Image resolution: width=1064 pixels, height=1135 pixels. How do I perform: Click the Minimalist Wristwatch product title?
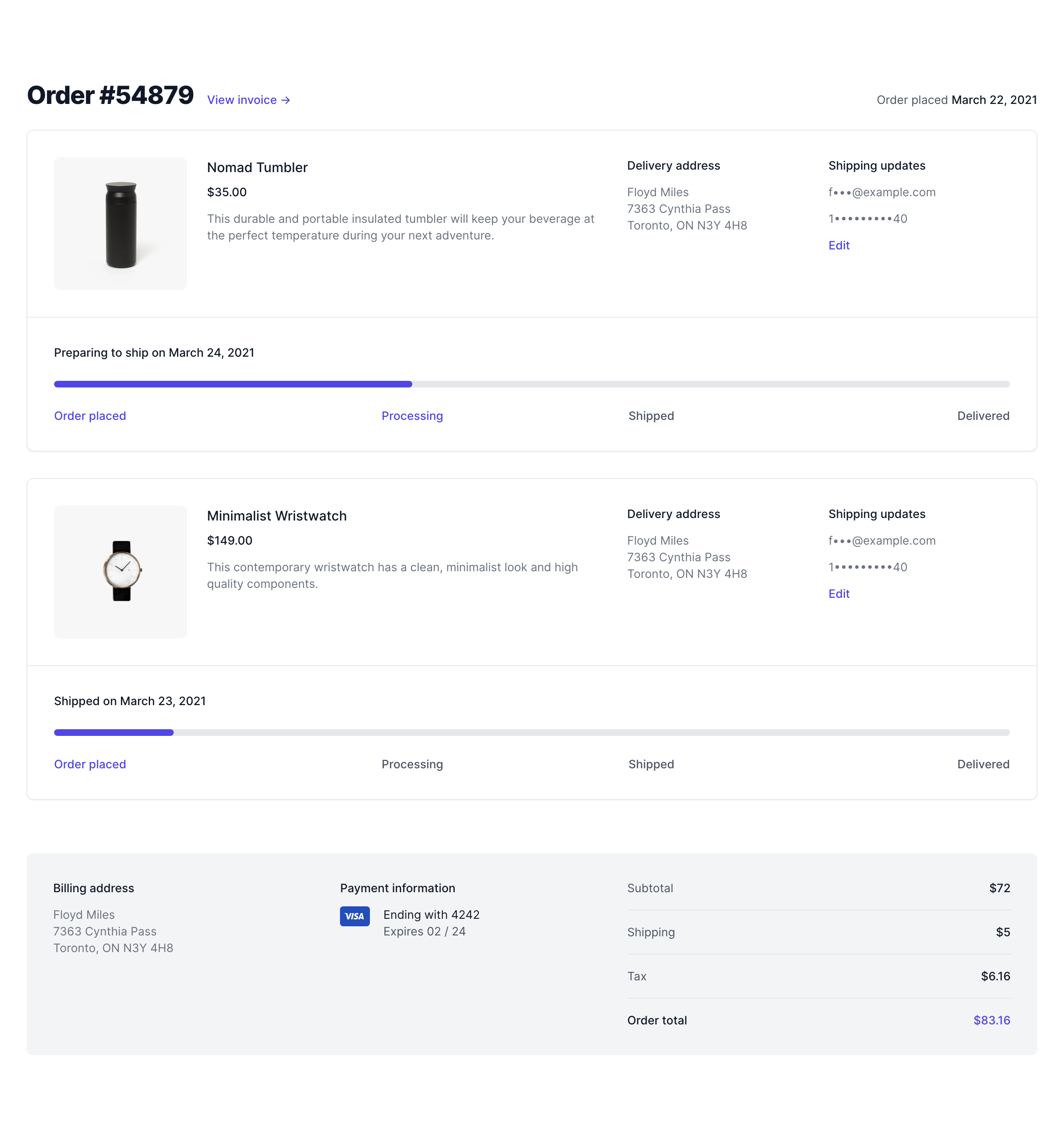pos(276,516)
